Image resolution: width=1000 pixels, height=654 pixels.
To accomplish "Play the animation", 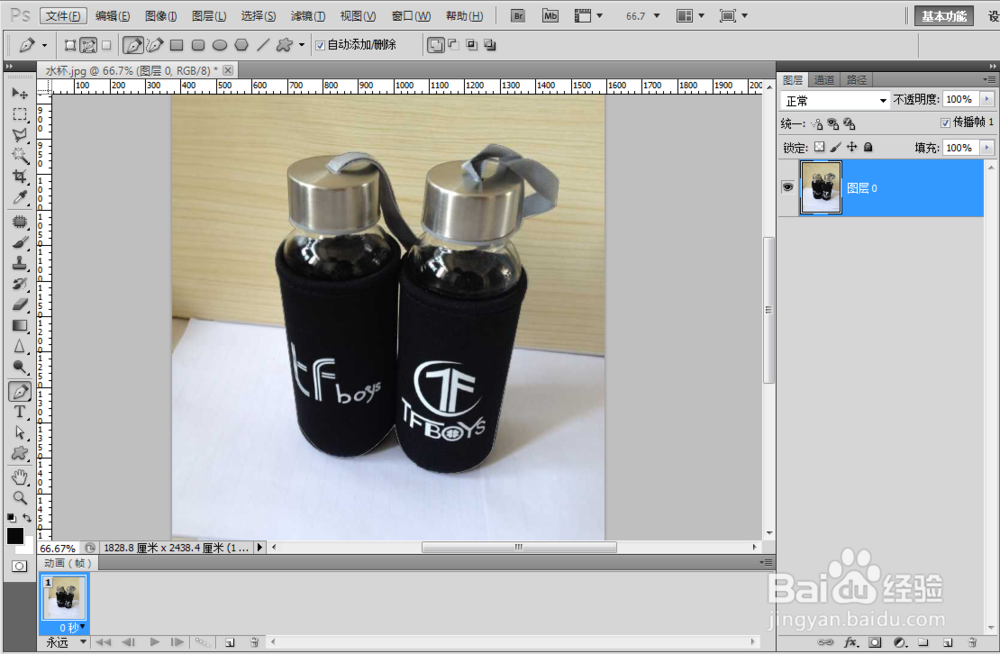I will pyautogui.click(x=154, y=643).
